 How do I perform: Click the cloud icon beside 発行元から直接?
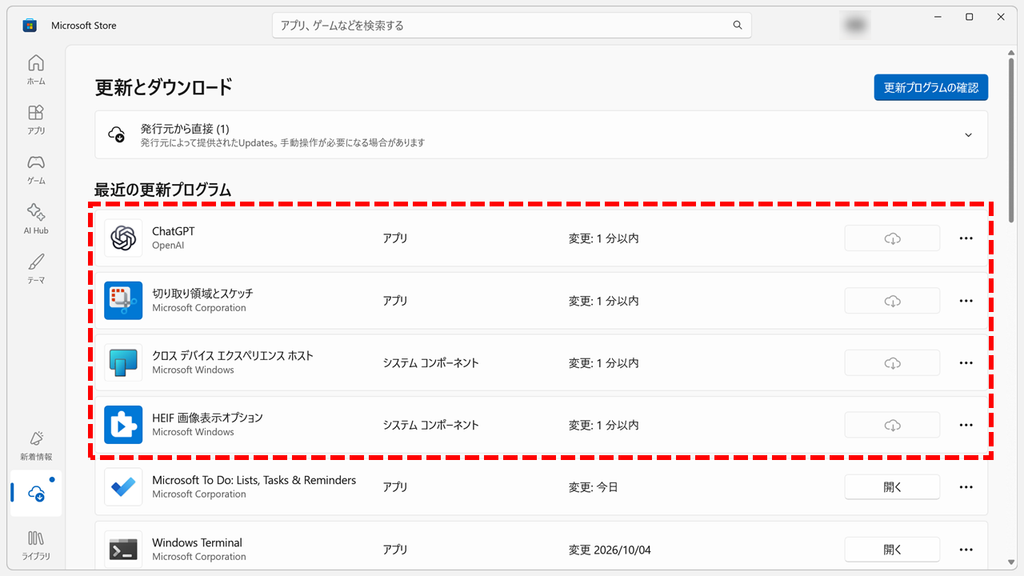[117, 135]
